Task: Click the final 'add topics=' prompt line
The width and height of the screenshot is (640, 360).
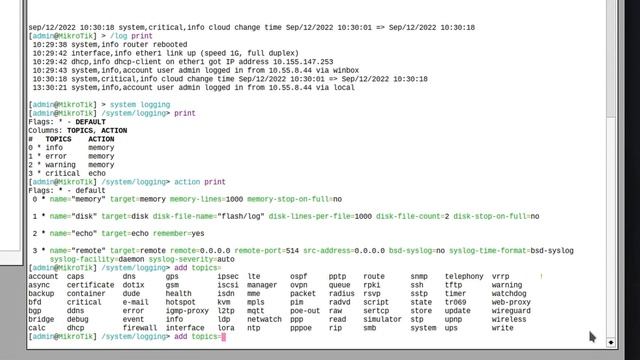Action: [x=127, y=336]
